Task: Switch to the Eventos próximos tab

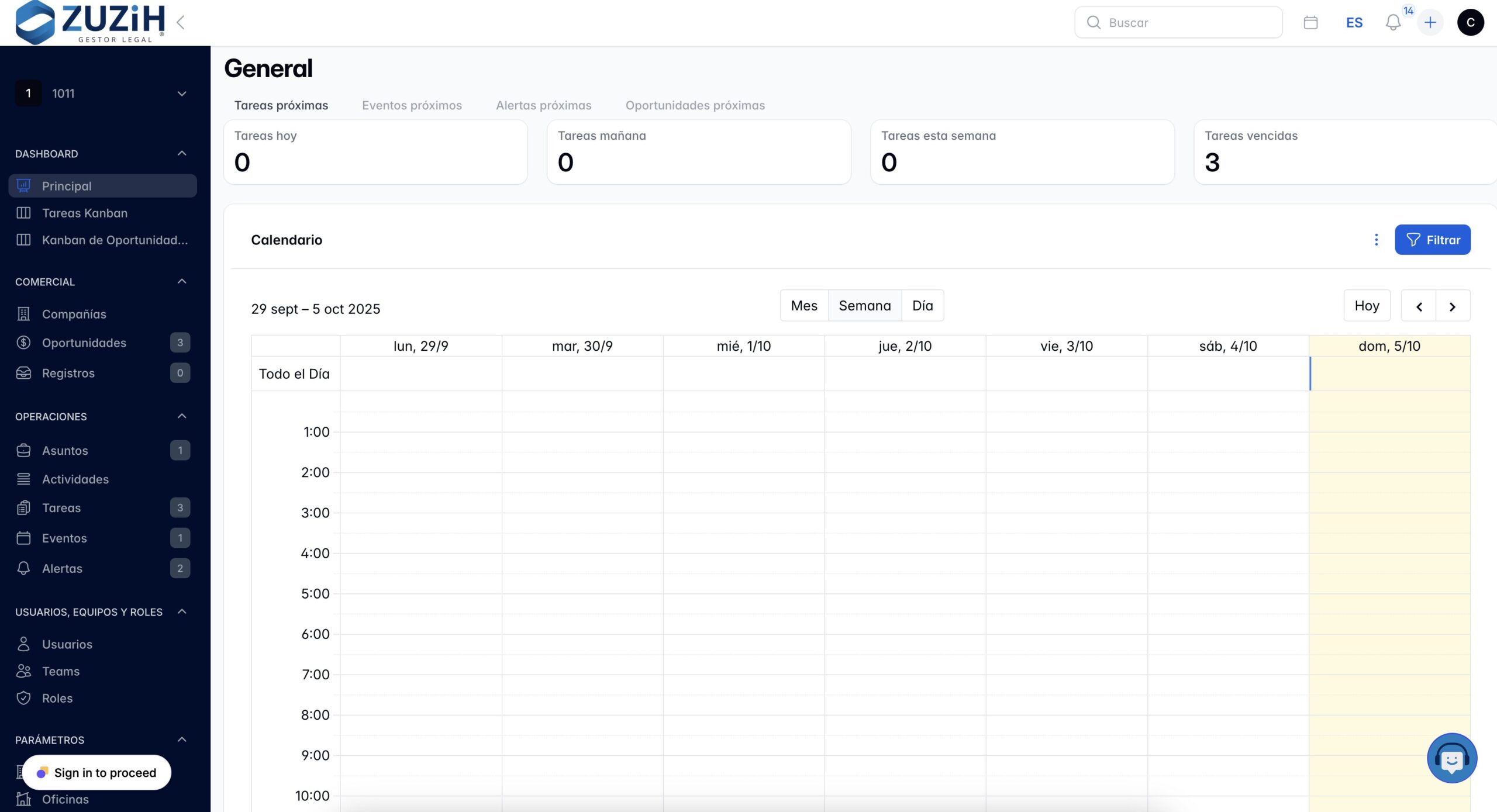Action: click(412, 105)
